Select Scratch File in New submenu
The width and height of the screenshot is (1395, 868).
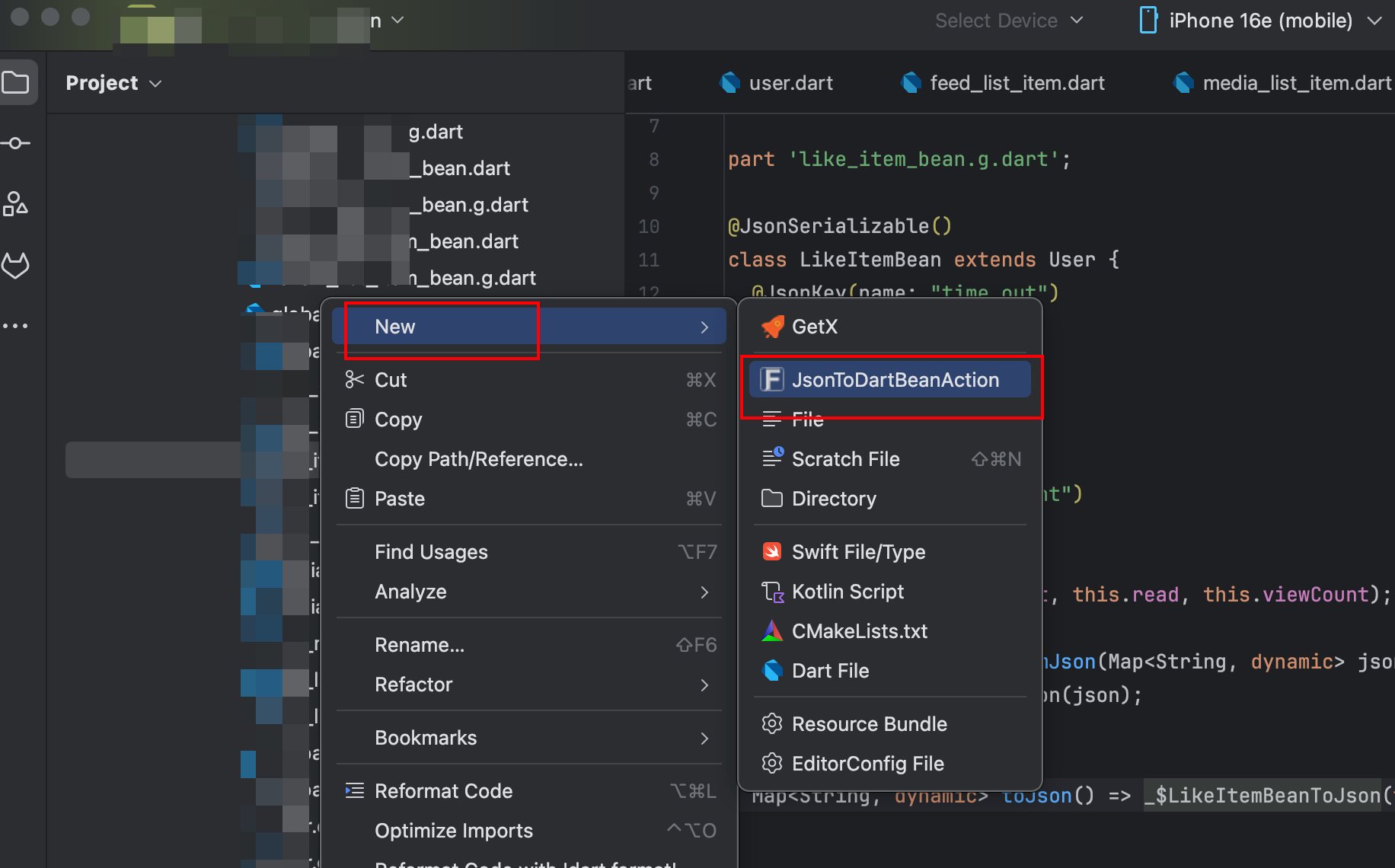tap(889, 459)
